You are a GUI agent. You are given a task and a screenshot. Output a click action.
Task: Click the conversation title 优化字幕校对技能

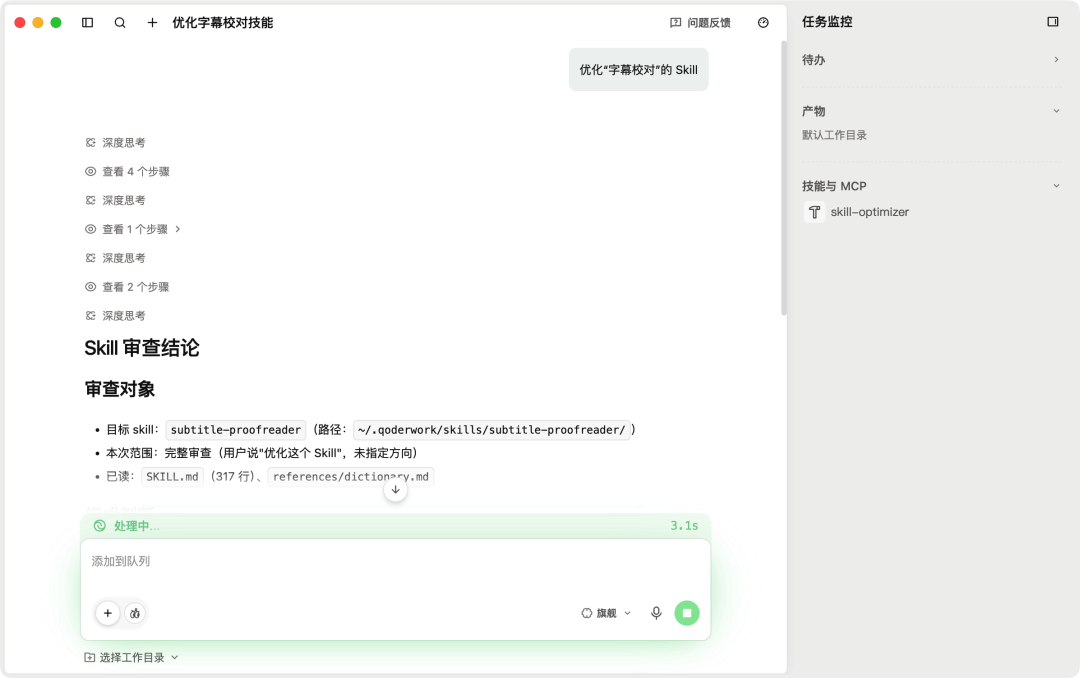click(x=222, y=23)
